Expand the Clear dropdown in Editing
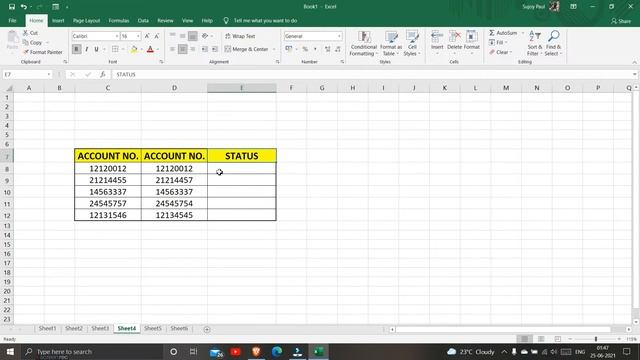Screen dimensions: 640x360 (511, 52)
